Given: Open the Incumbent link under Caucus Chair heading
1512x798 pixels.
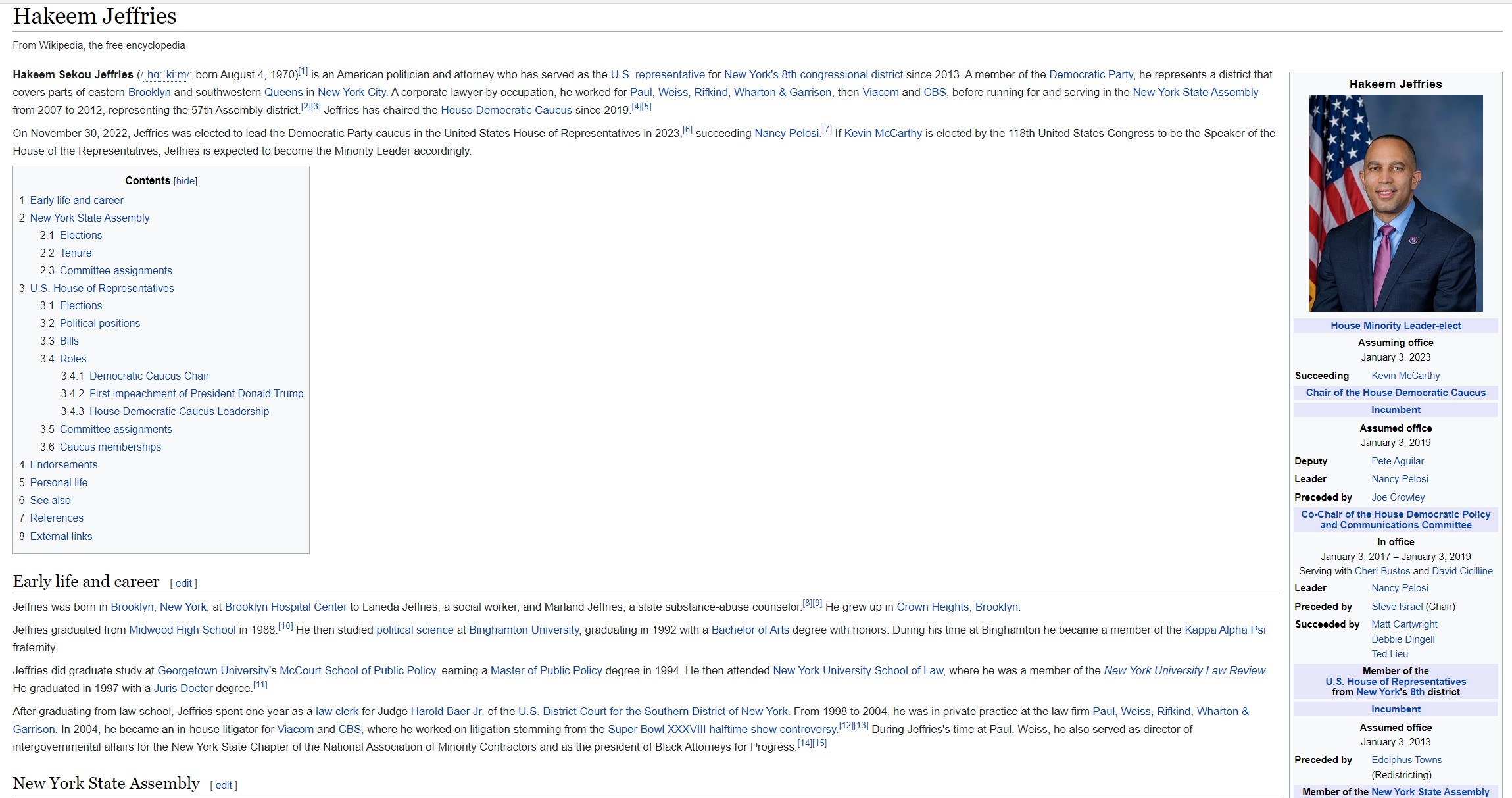Looking at the screenshot, I should tap(1396, 410).
